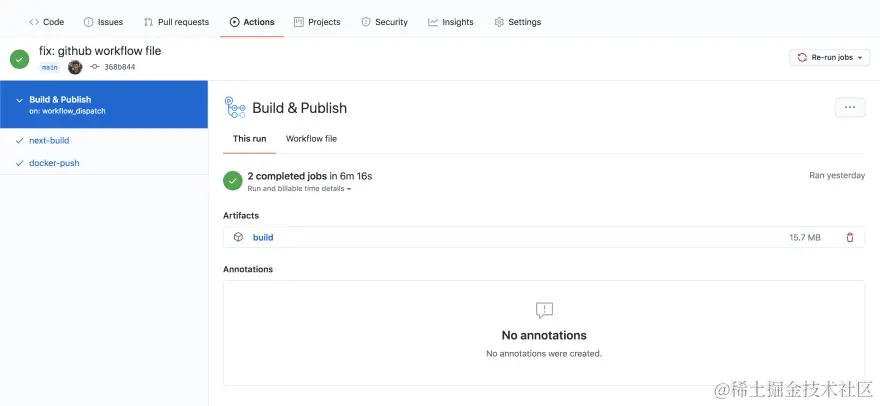Click the on: workflow_dispatch subtitle
Viewport: 880px width, 406px height.
pyautogui.click(x=67, y=111)
